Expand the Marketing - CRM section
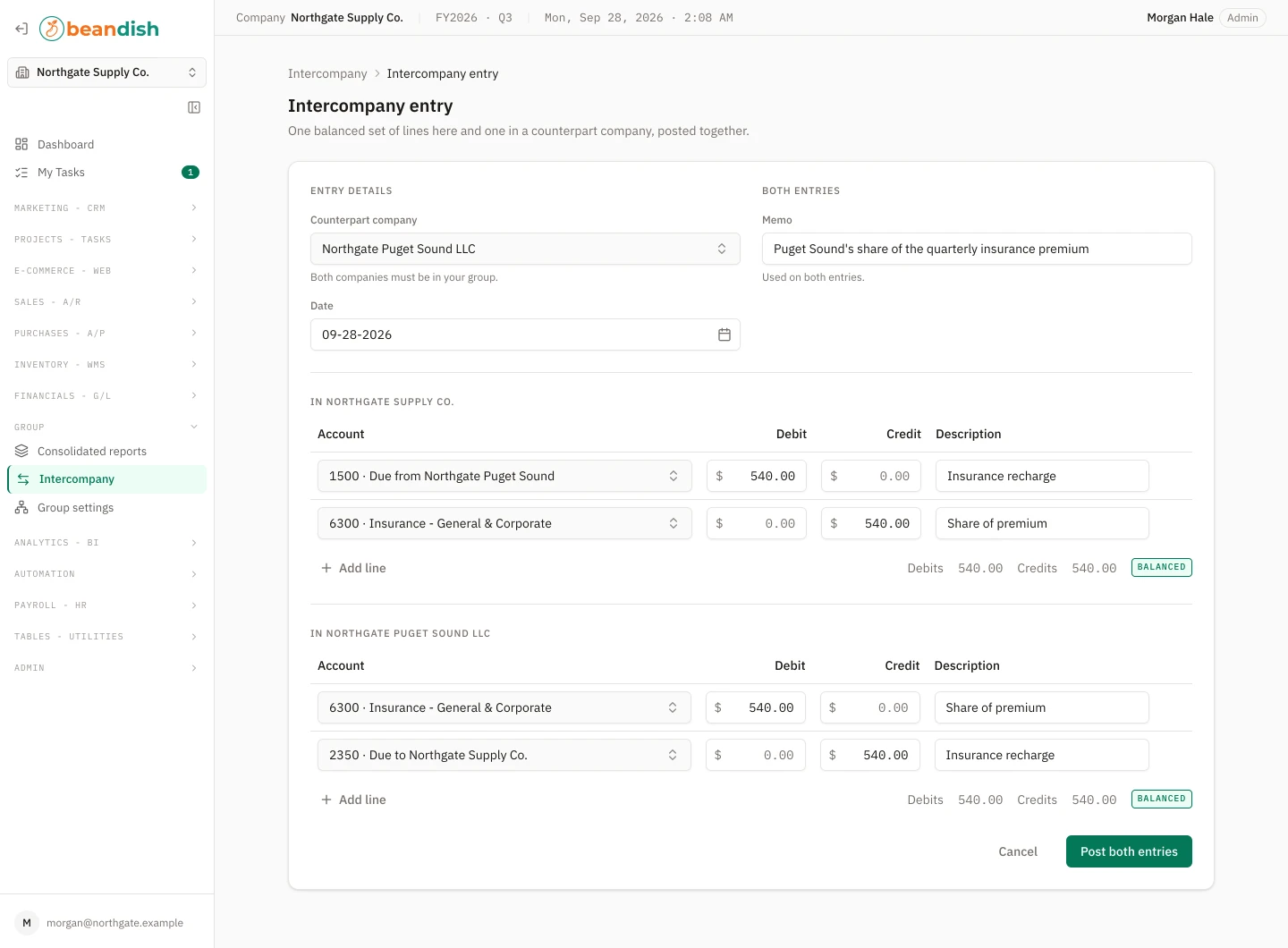 tap(106, 207)
